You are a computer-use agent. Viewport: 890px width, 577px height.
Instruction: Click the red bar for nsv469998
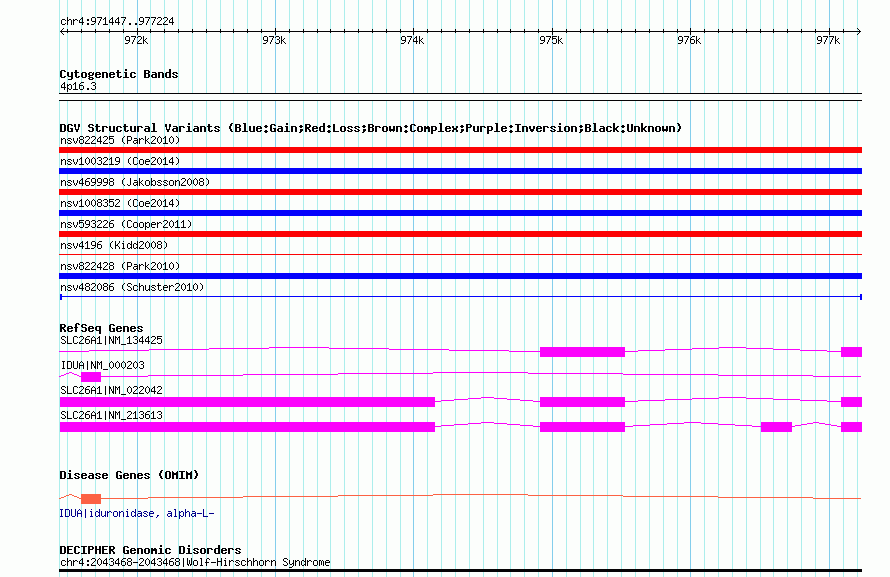460,192
